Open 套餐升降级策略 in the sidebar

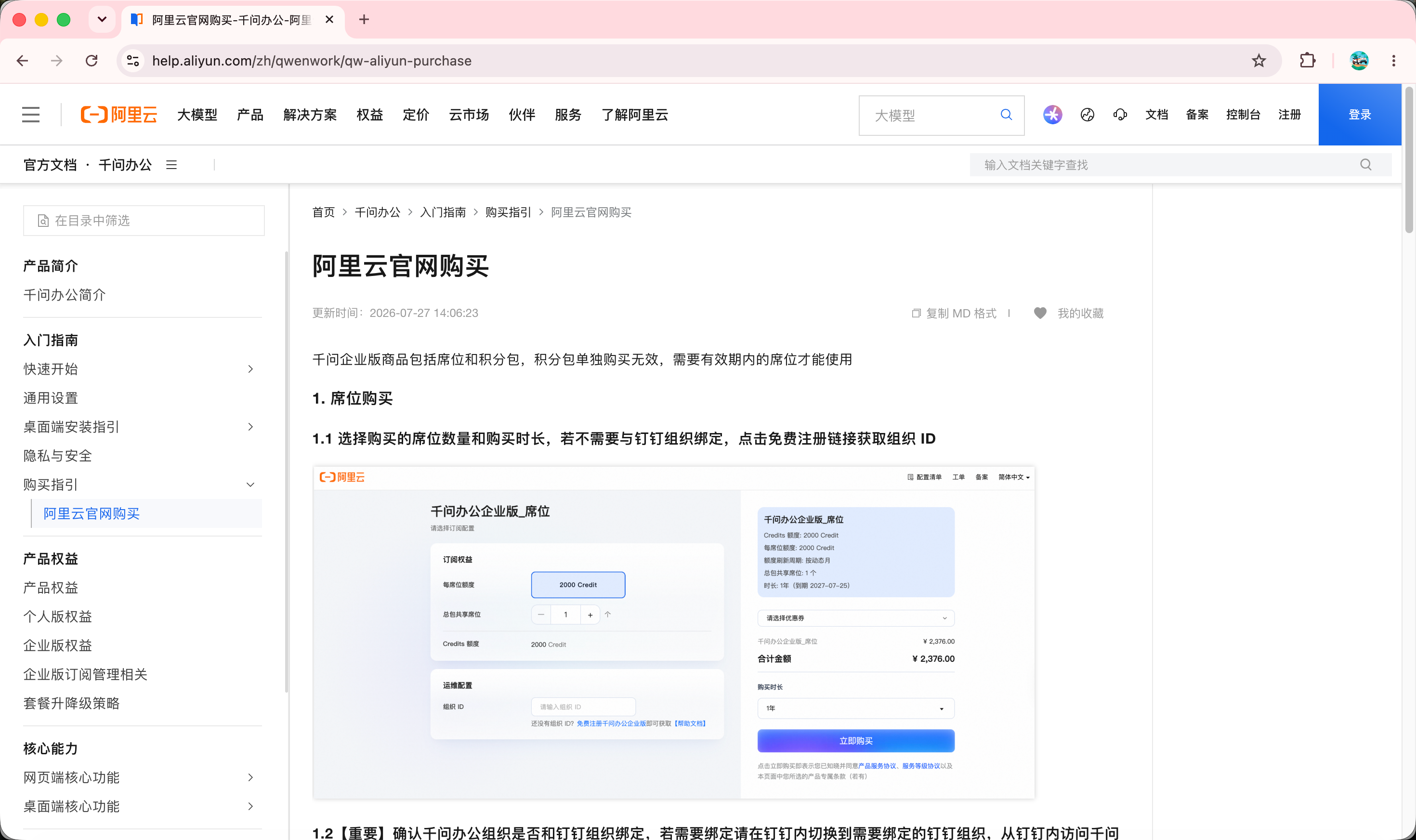[x=72, y=703]
